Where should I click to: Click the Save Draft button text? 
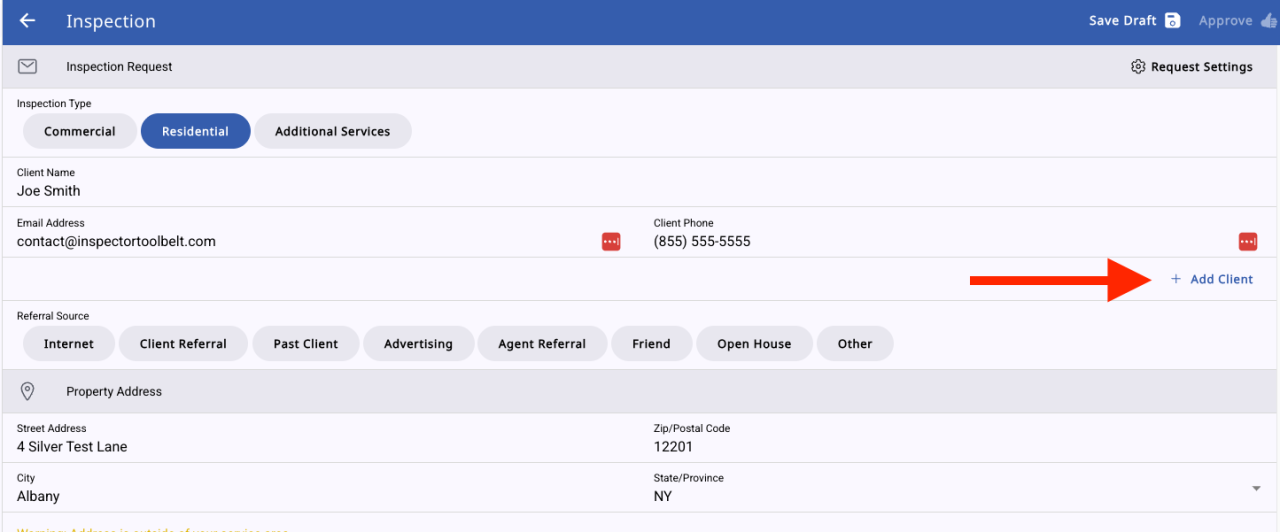[1122, 21]
